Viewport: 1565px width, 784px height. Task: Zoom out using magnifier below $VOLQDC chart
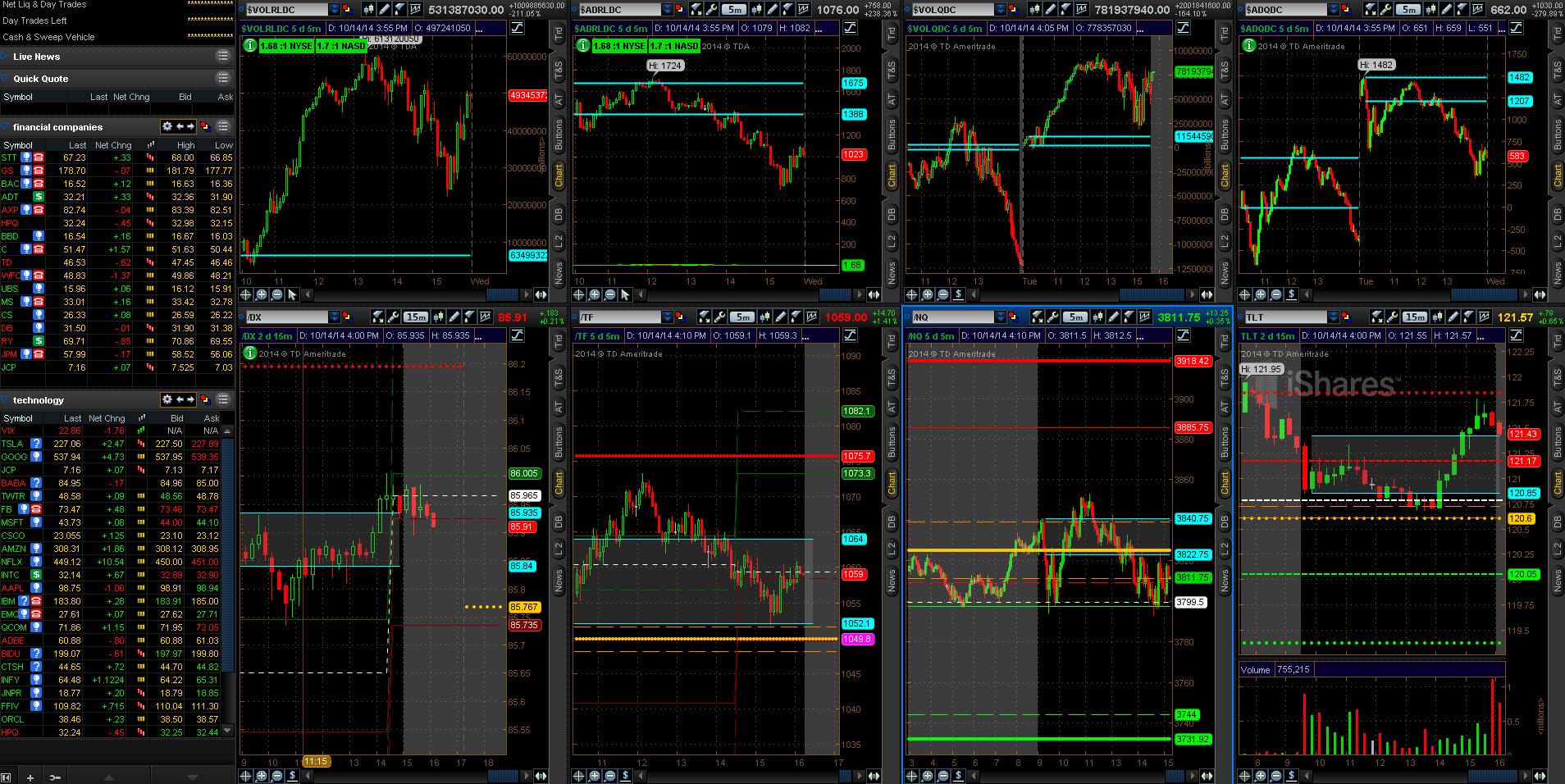[x=943, y=294]
